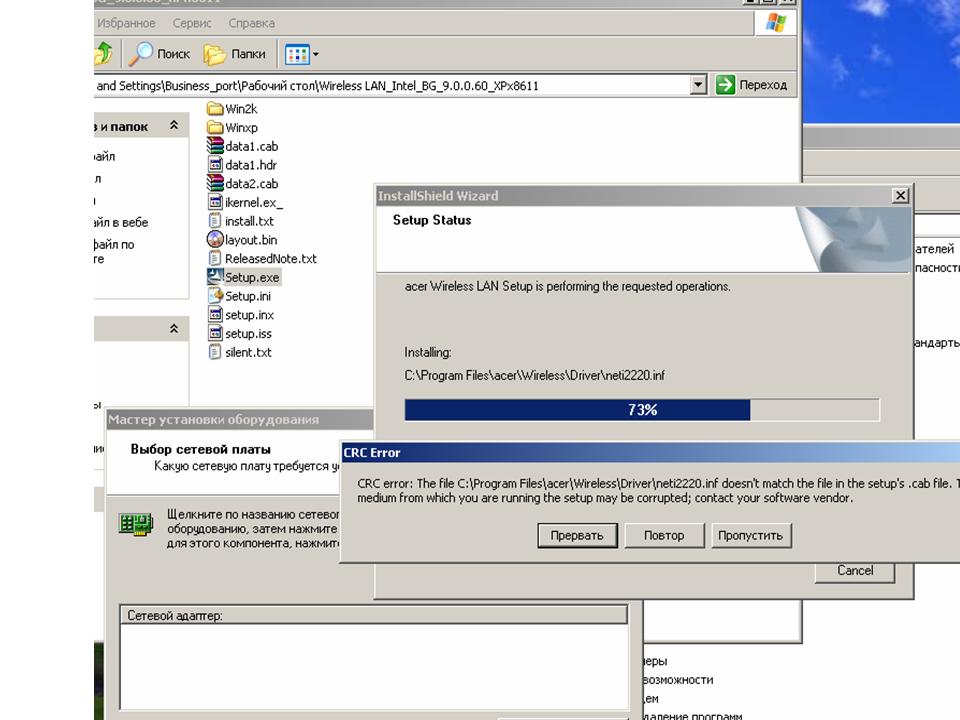The height and width of the screenshot is (720, 960).
Task: Select the Setup.exe installer icon
Action: (215, 277)
